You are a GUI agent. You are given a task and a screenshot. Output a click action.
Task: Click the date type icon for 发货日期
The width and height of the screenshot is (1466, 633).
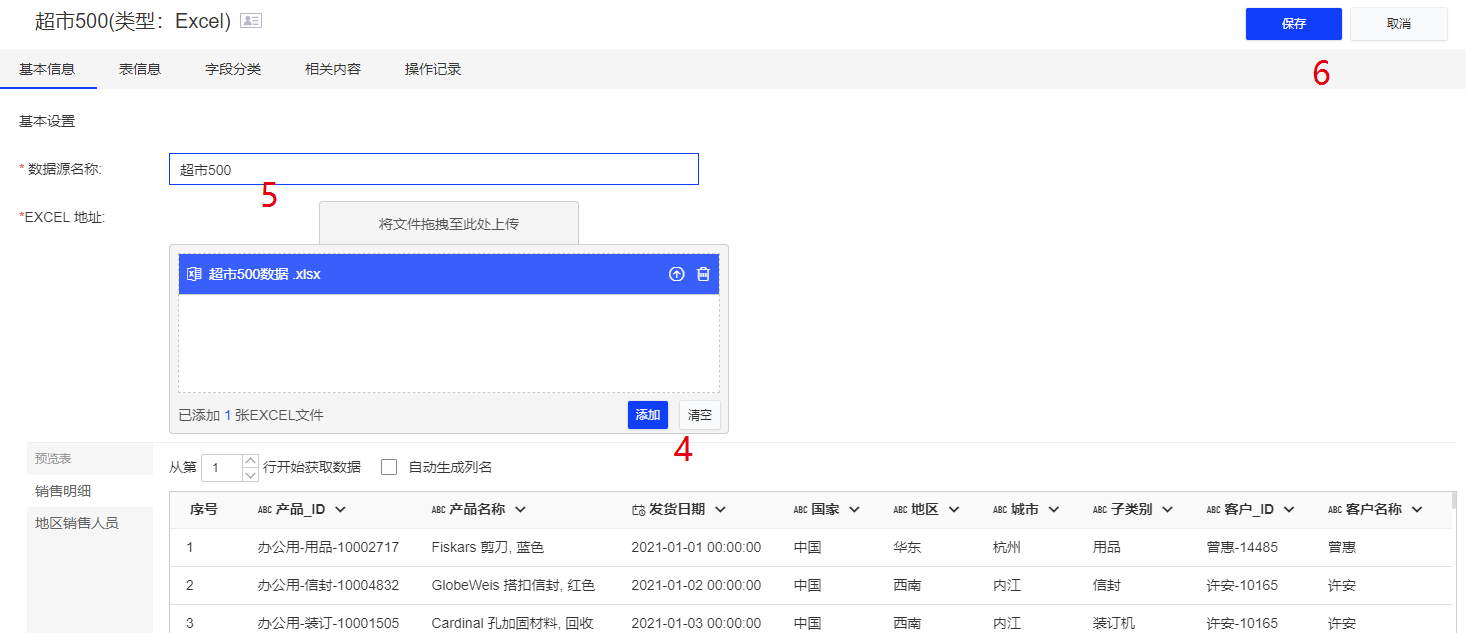tap(638, 510)
